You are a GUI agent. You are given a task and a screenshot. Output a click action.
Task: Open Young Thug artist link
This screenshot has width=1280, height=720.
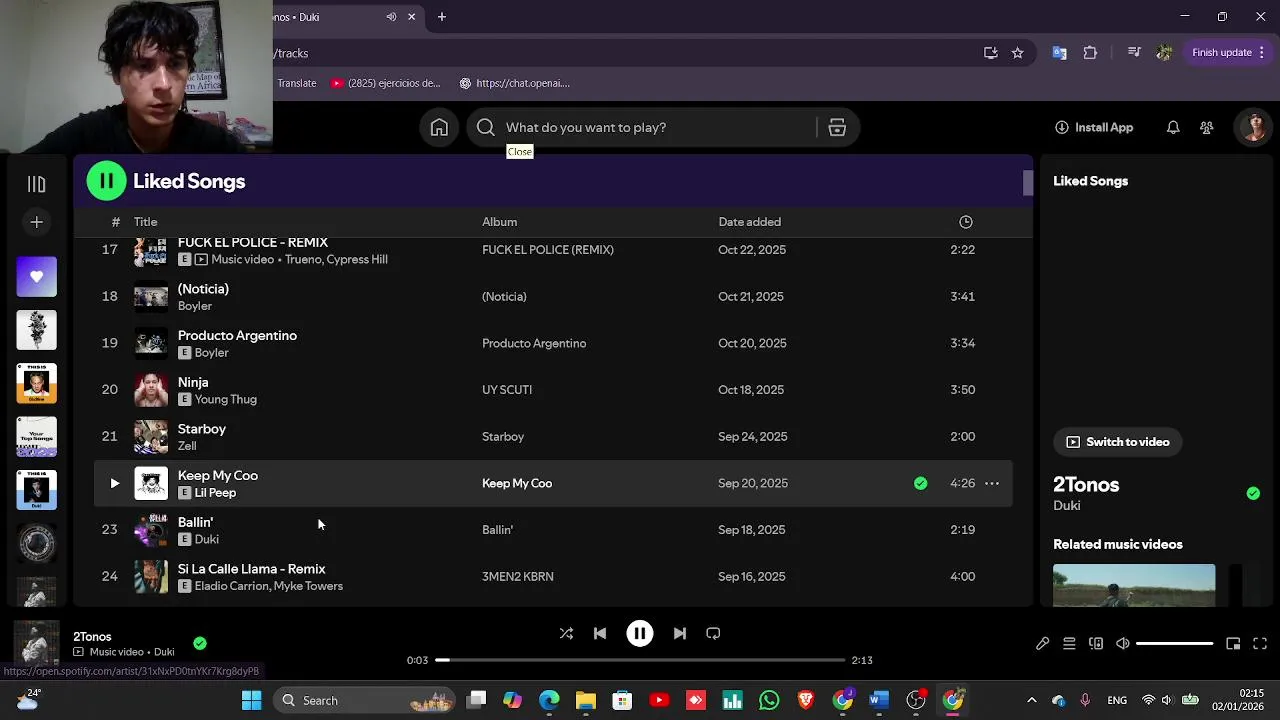tap(225, 399)
